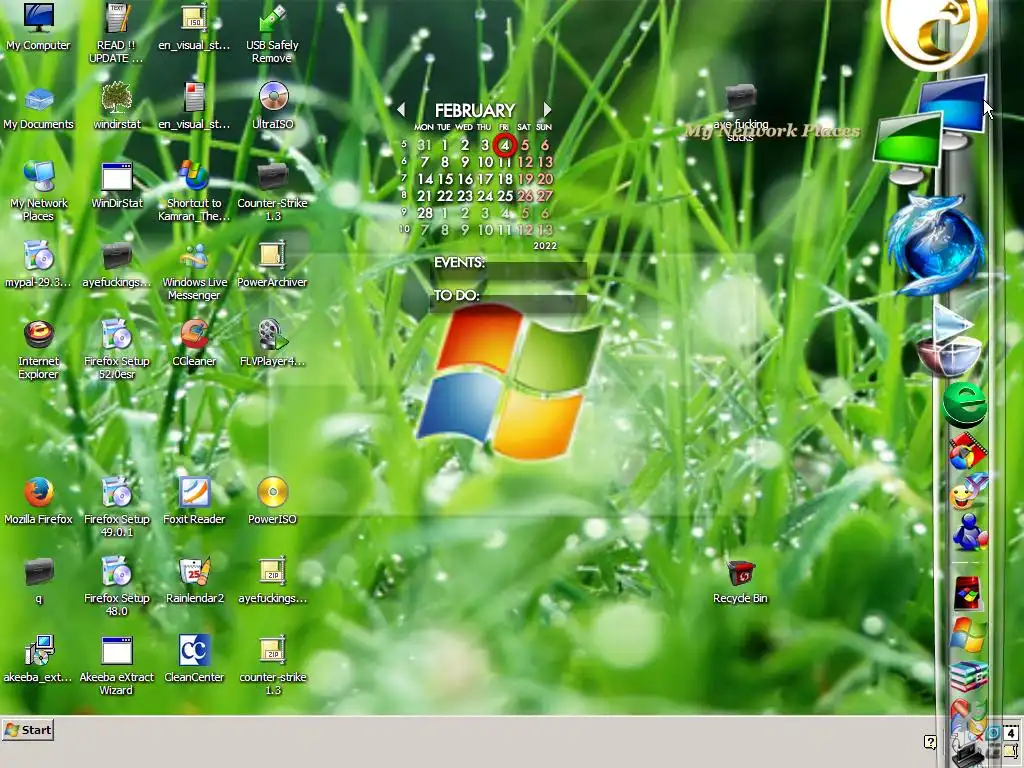Select February 14 on calendar

(x=424, y=179)
